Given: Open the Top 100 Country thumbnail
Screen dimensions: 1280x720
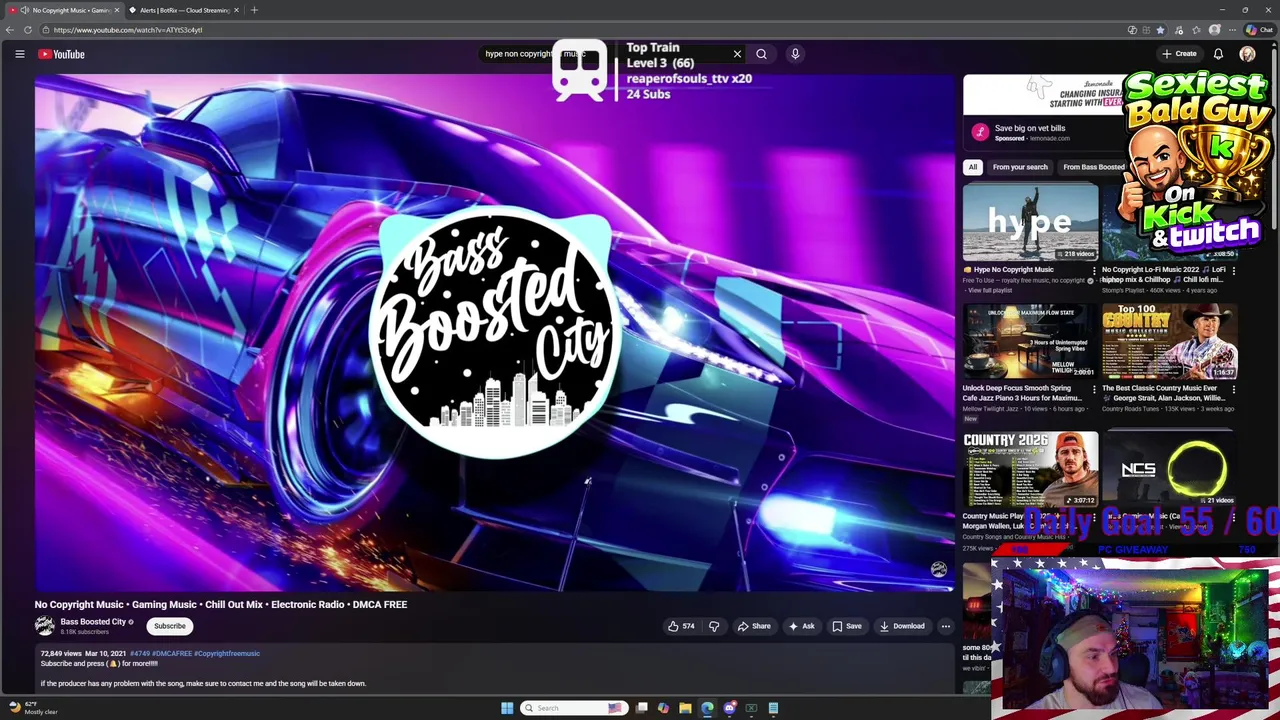Looking at the screenshot, I should [1170, 341].
